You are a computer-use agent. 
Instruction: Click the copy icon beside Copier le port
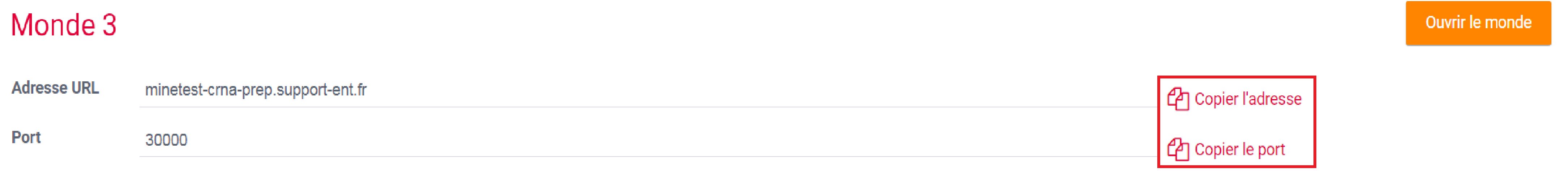(1178, 149)
